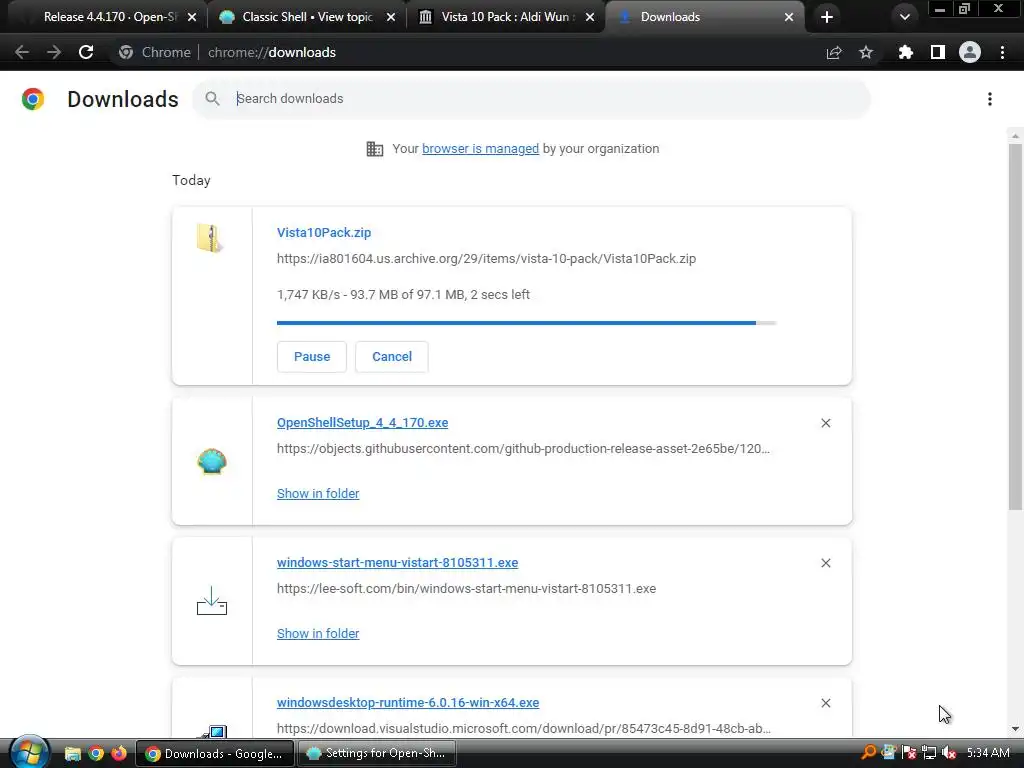This screenshot has width=1024, height=768.
Task: Click the network tray icon
Action: 929,753
